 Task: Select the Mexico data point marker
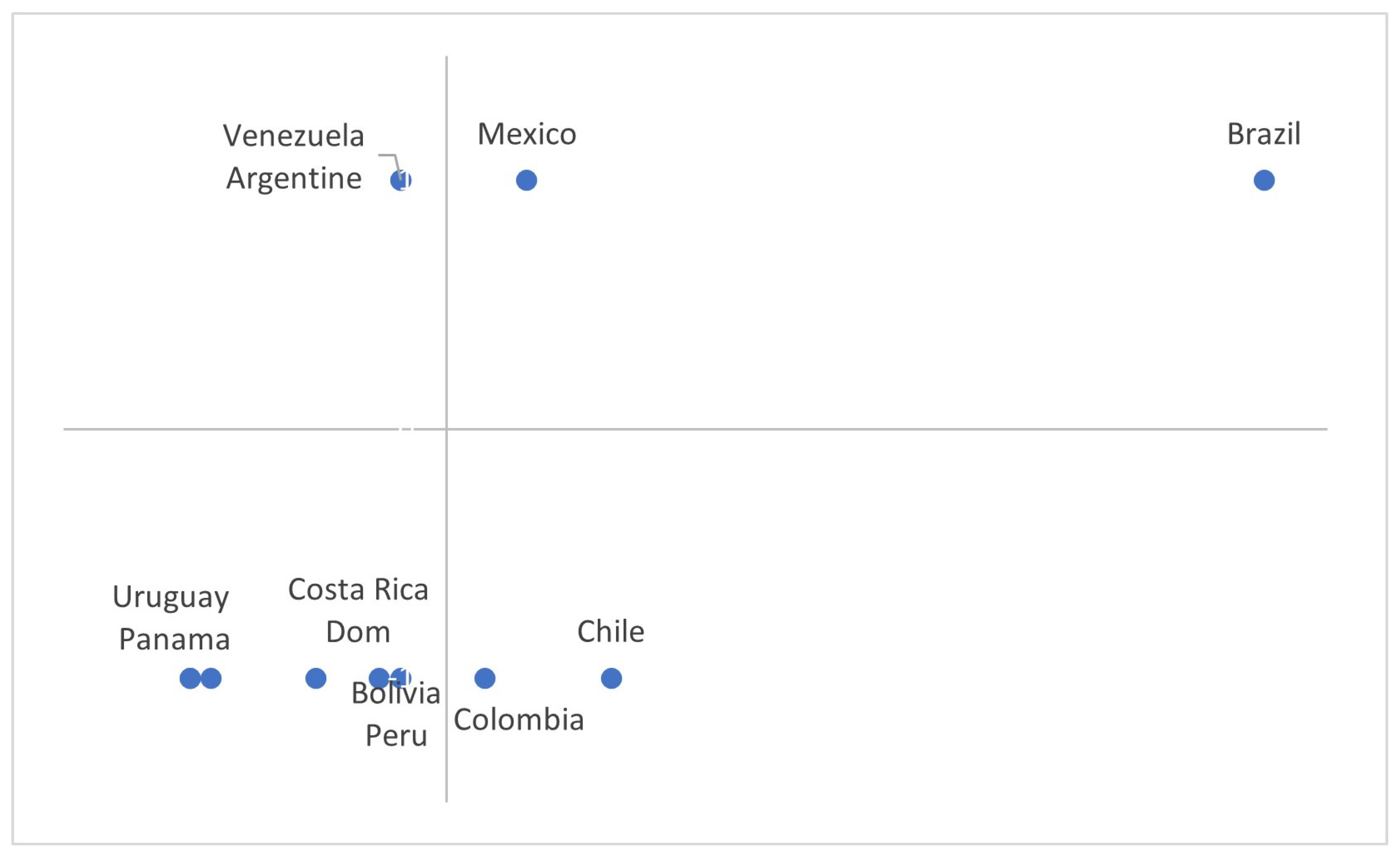click(527, 180)
